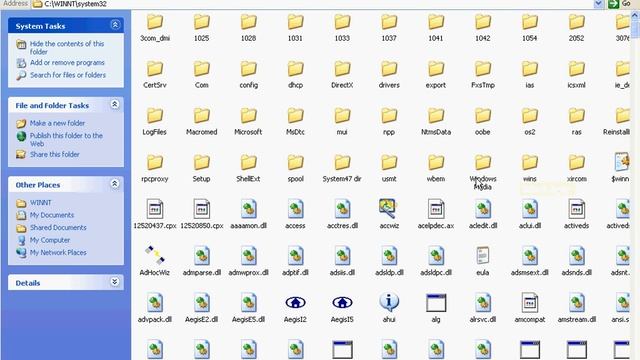Go to WINNT in Other Places

[40, 202]
